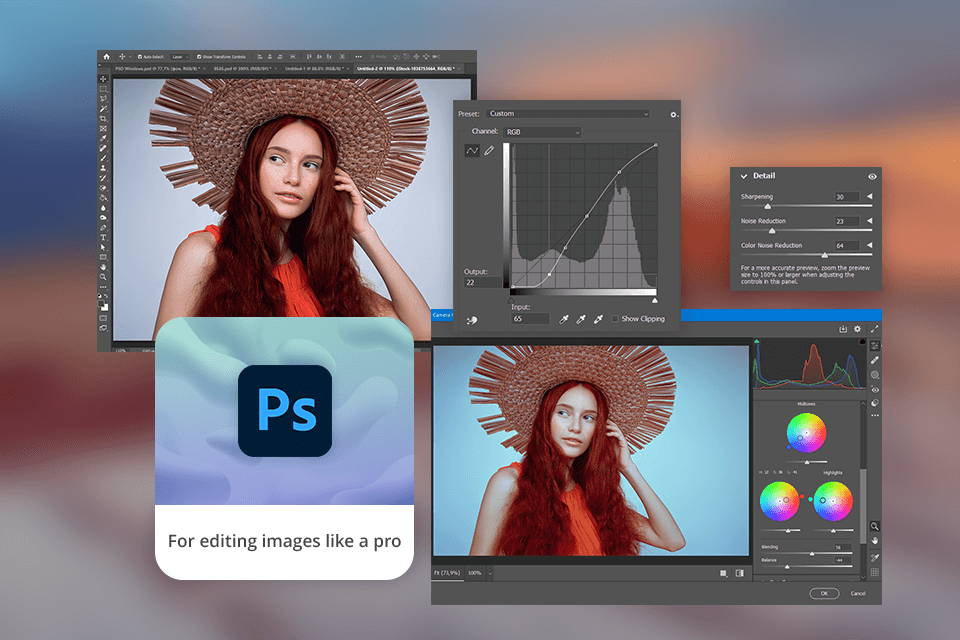Image resolution: width=960 pixels, height=640 pixels.
Task: Click the Midtones color wheel
Action: coord(806,433)
